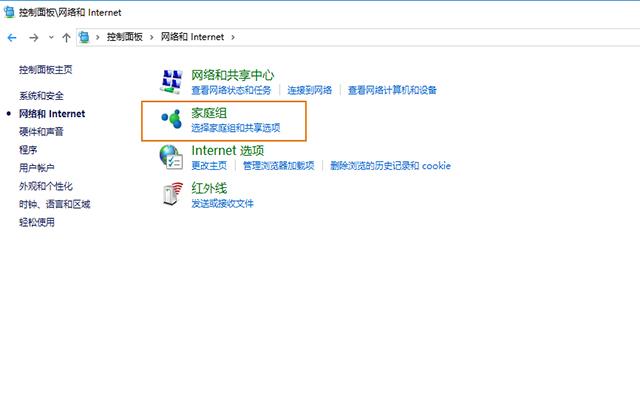Select 硬件和声音 in the sidebar
This screenshot has width=640, height=420.
[41, 132]
